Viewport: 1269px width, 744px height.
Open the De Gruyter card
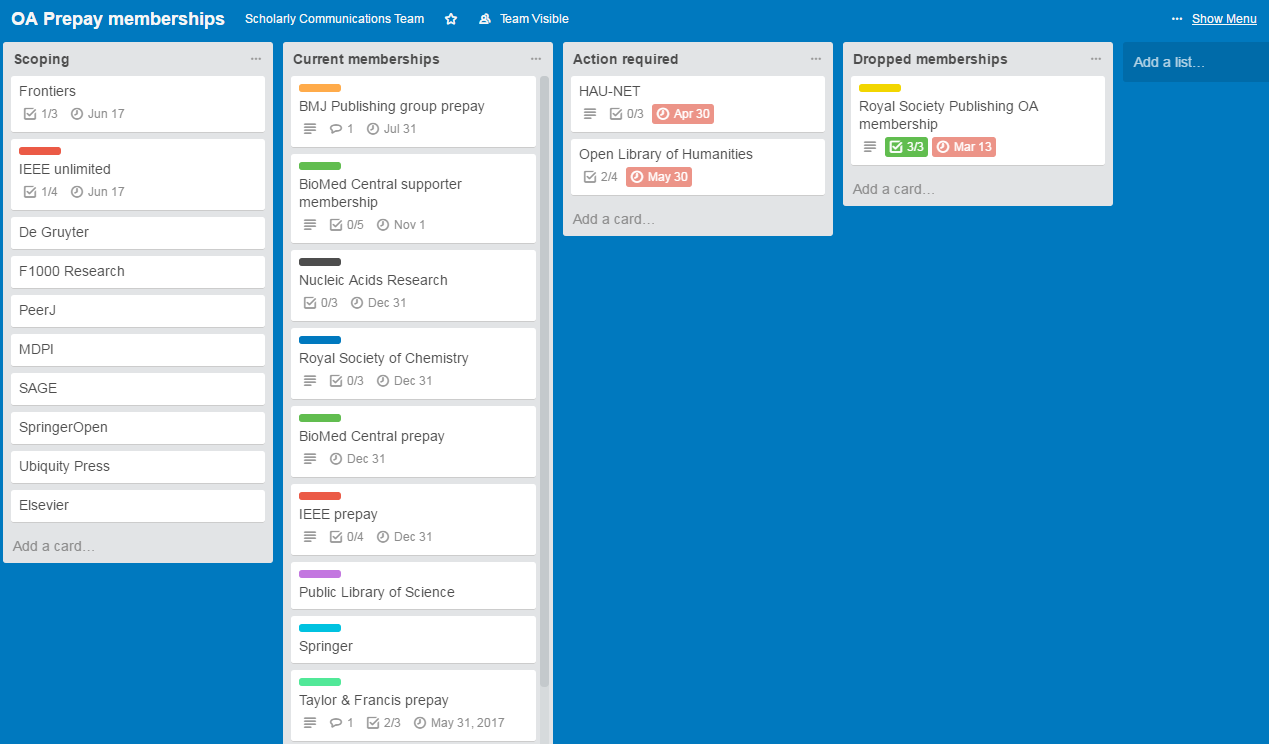coord(138,233)
